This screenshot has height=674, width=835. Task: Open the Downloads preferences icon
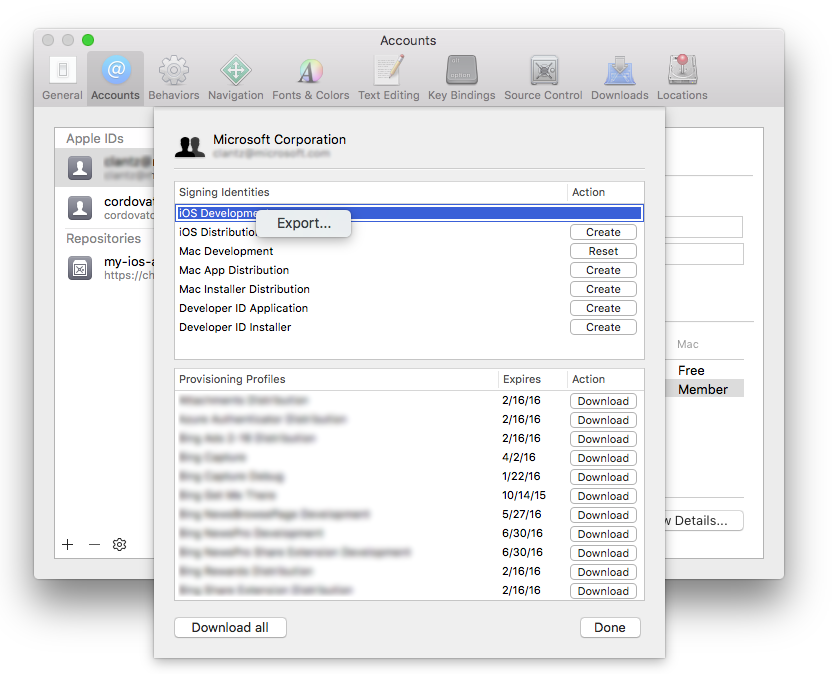(619, 70)
